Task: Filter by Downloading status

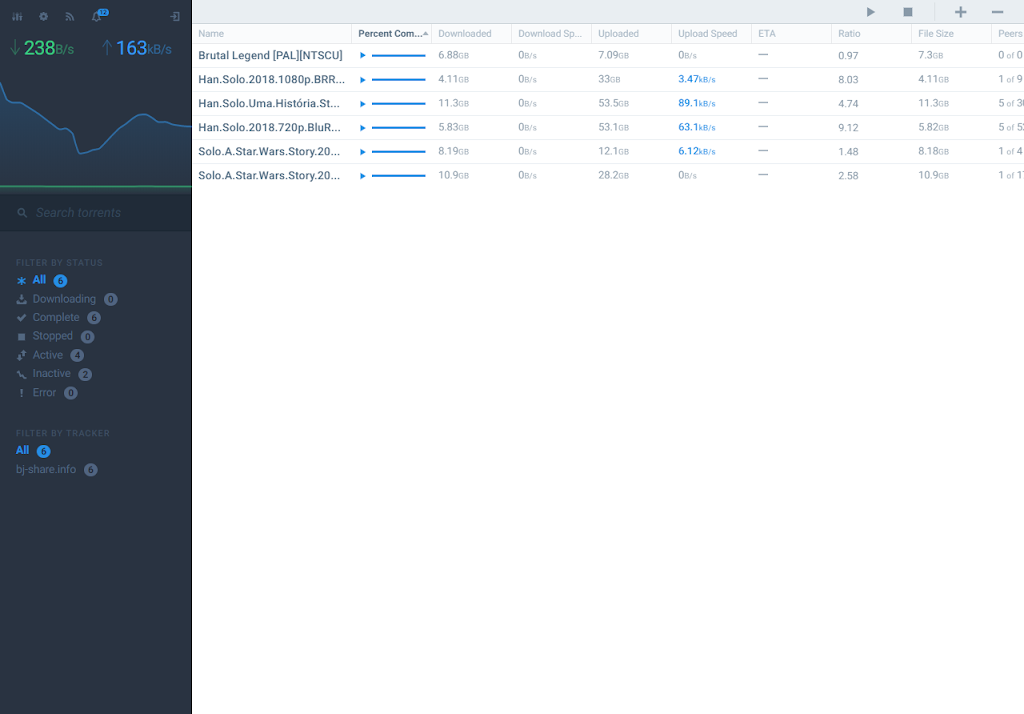Action: coord(64,299)
